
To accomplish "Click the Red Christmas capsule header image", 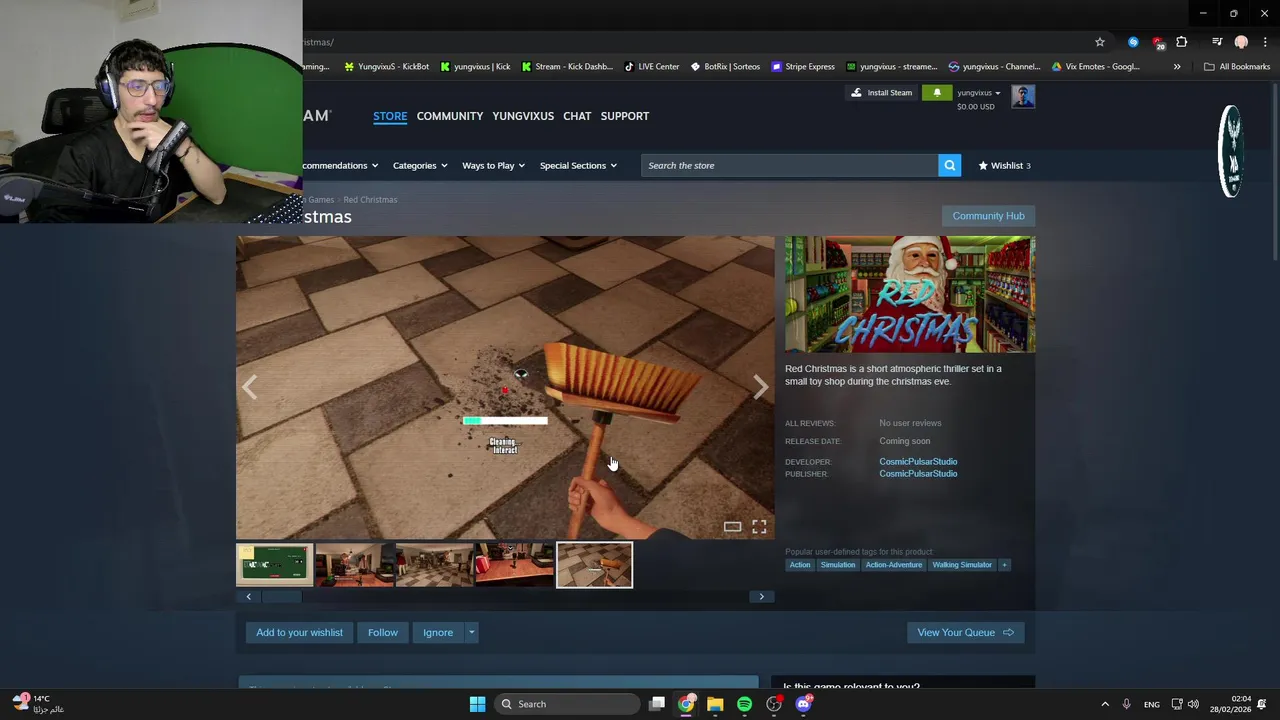I will (x=910, y=295).
